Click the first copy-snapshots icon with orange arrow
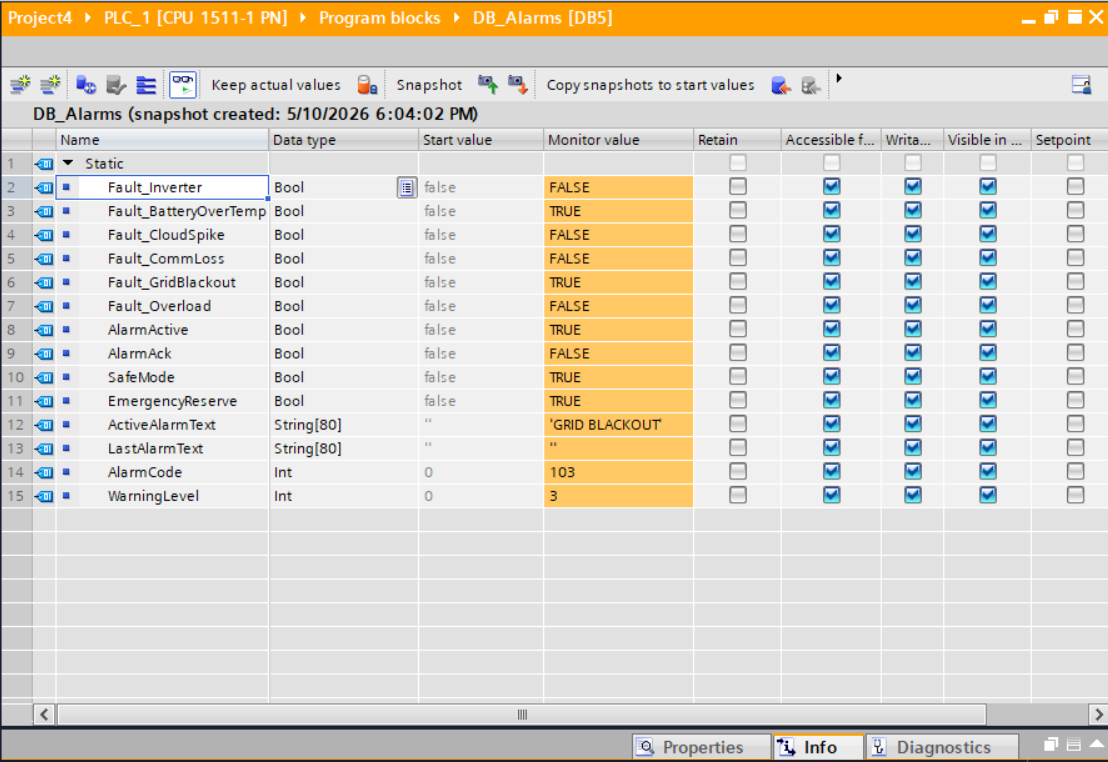 [781, 85]
